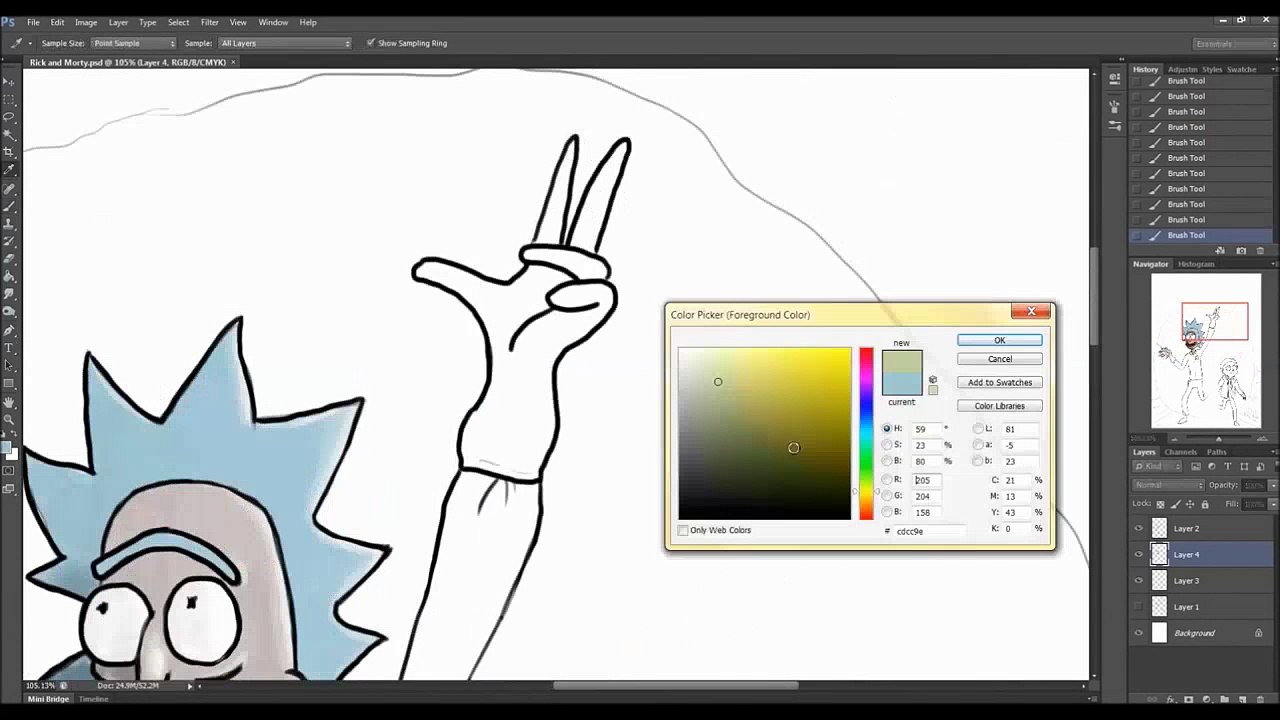Open the File menu
This screenshot has height=720, width=1280.
click(33, 22)
